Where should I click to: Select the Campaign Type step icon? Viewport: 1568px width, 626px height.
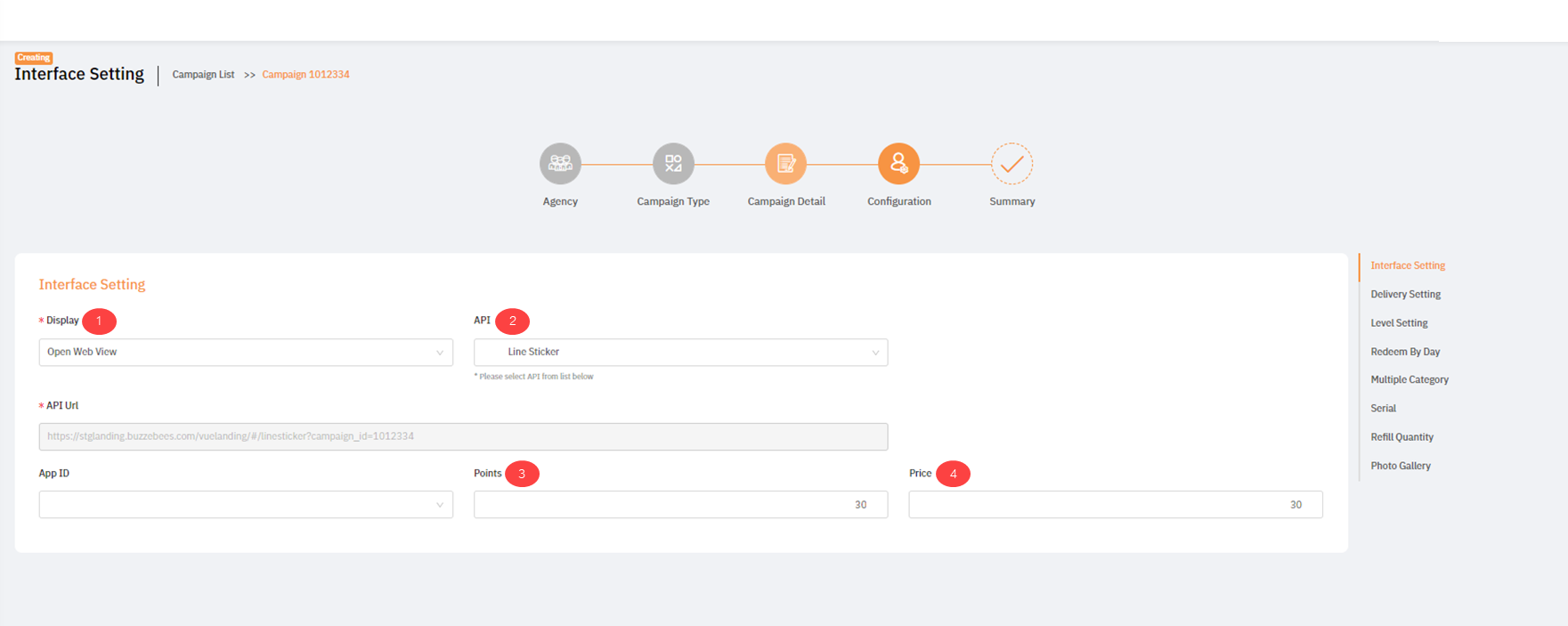click(x=673, y=163)
